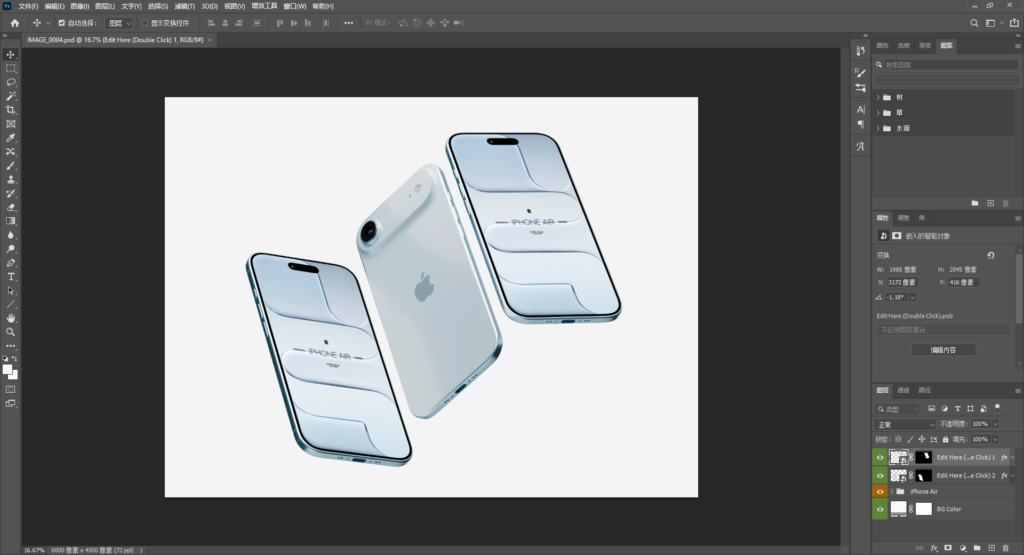Open the Character panel icon

pos(861,110)
